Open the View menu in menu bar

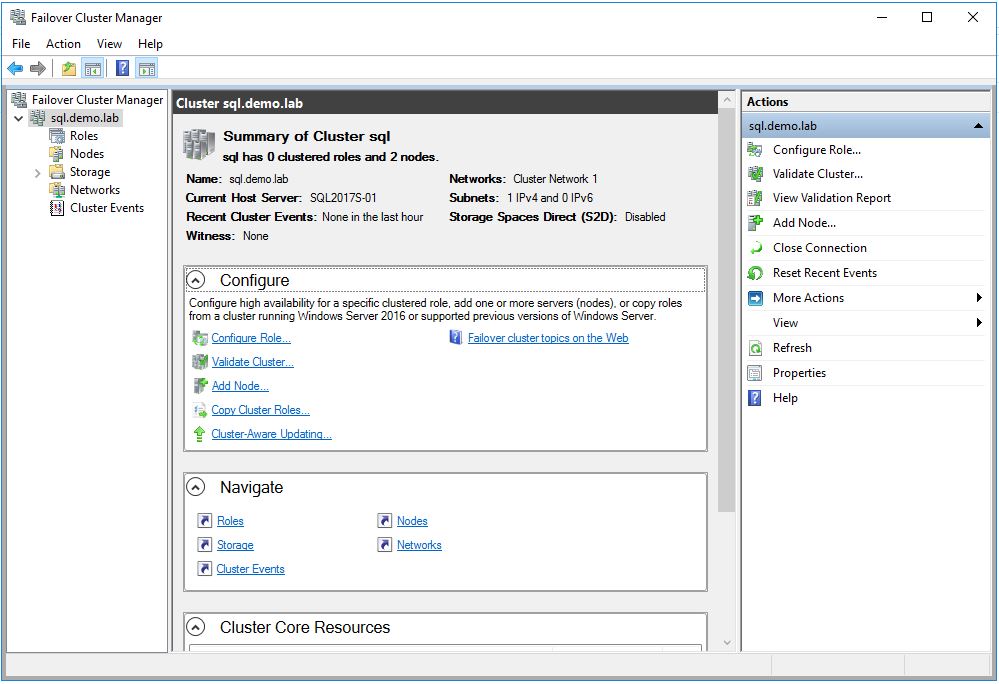(109, 44)
